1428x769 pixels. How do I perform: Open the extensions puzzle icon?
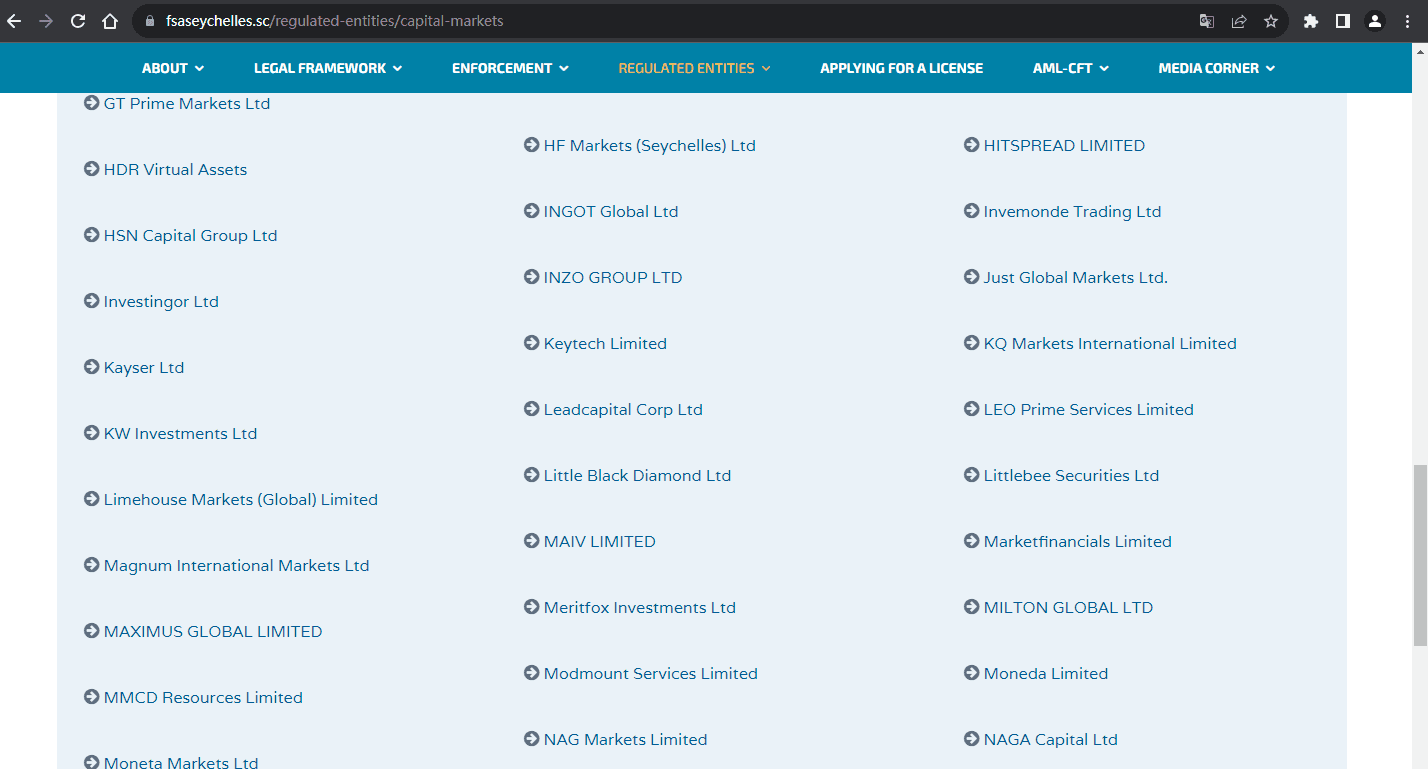pos(1311,21)
